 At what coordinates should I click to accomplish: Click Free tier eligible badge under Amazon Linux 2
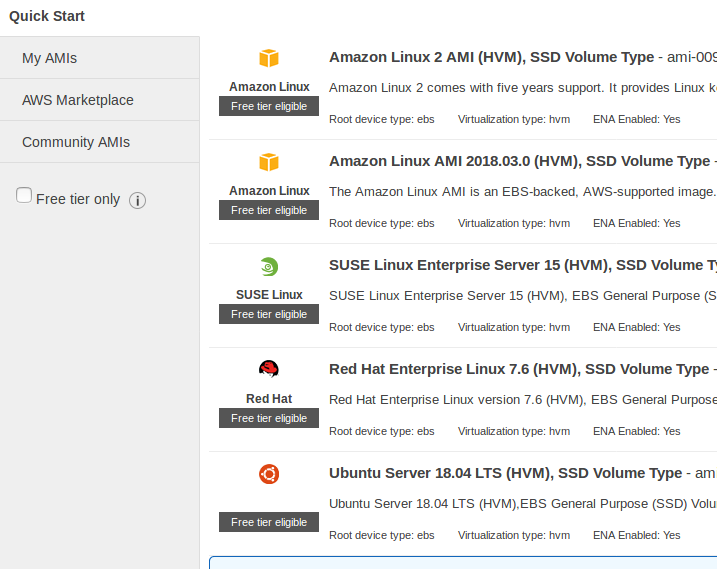click(269, 106)
